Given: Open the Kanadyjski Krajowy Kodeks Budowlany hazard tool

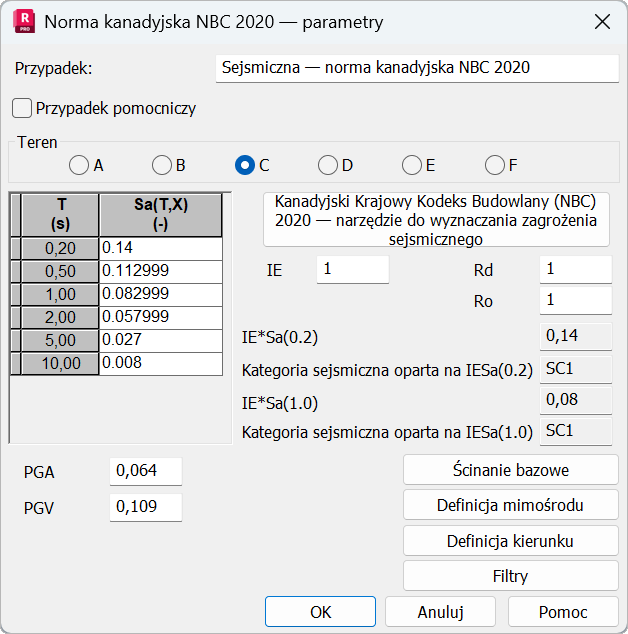Looking at the screenshot, I should 436,220.
